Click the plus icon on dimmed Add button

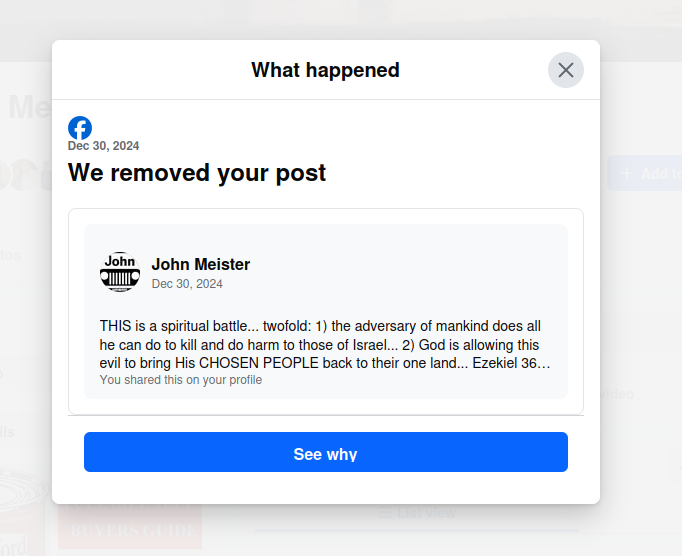click(627, 173)
